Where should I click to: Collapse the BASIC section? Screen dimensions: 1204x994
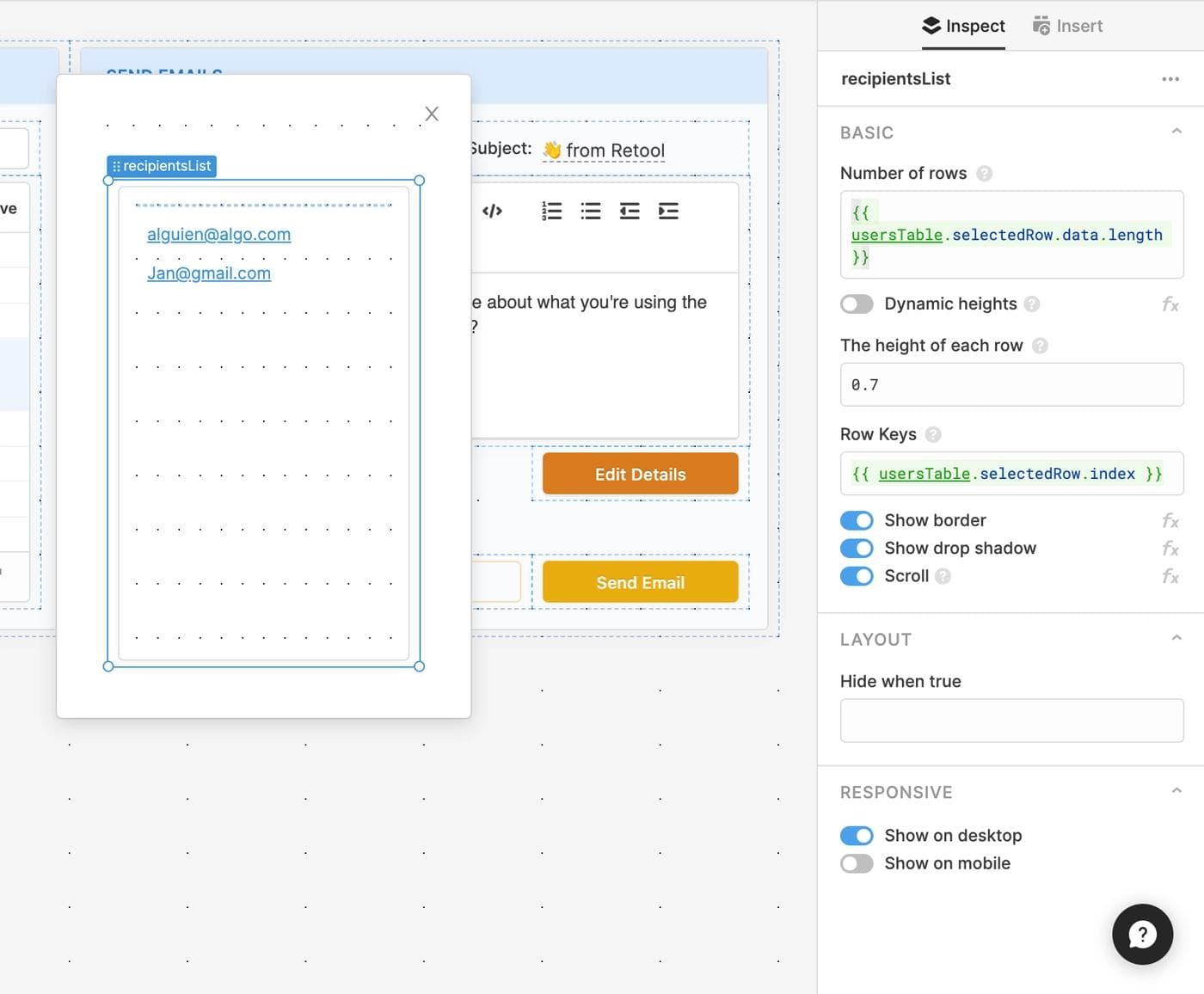pyautogui.click(x=1176, y=132)
